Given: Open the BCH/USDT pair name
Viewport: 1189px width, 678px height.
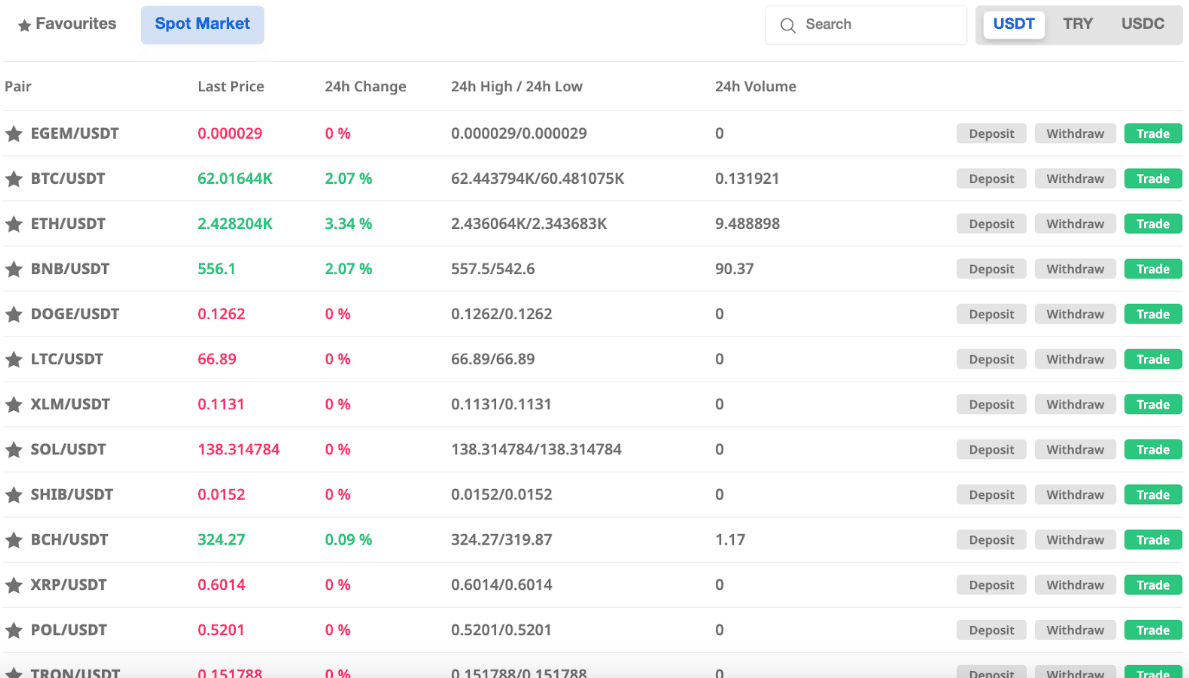Looking at the screenshot, I should point(69,540).
